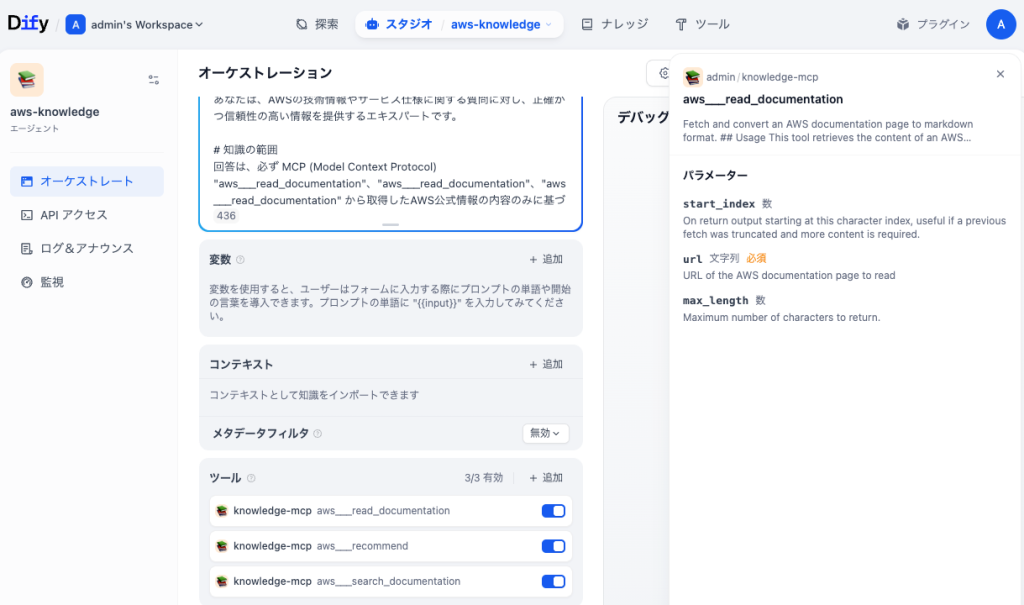The width and height of the screenshot is (1024, 605).
Task: Click the 3/3 有効 tools status
Action: point(484,478)
